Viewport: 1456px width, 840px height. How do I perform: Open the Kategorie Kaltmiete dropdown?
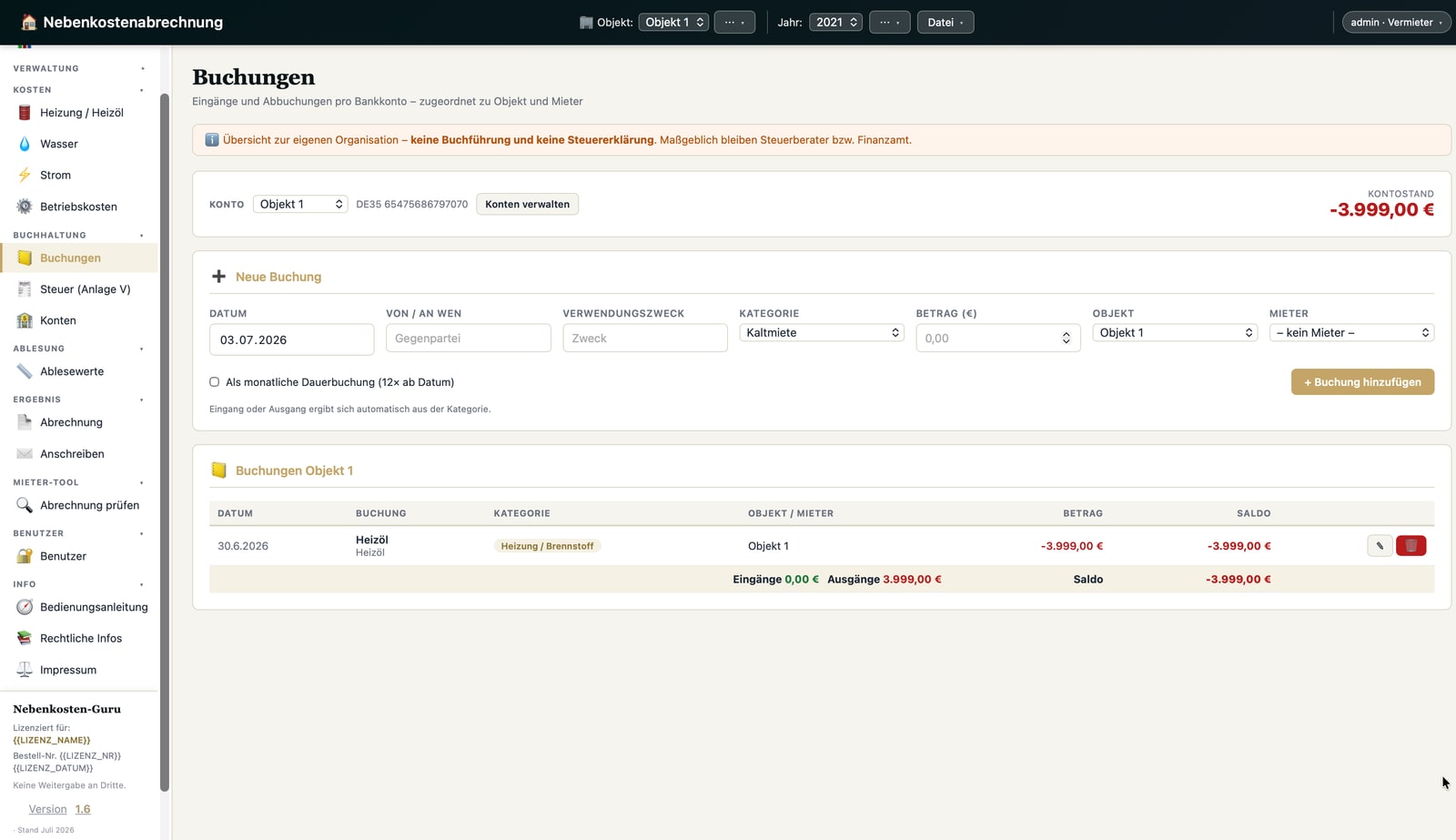[822, 333]
